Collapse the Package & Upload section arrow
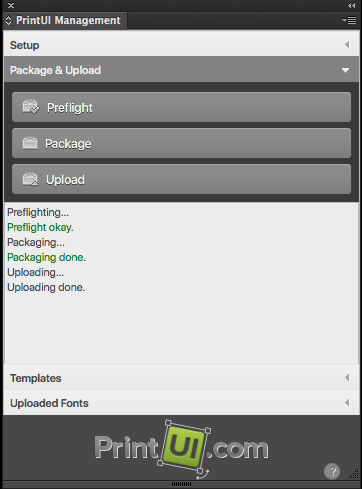 coord(346,70)
